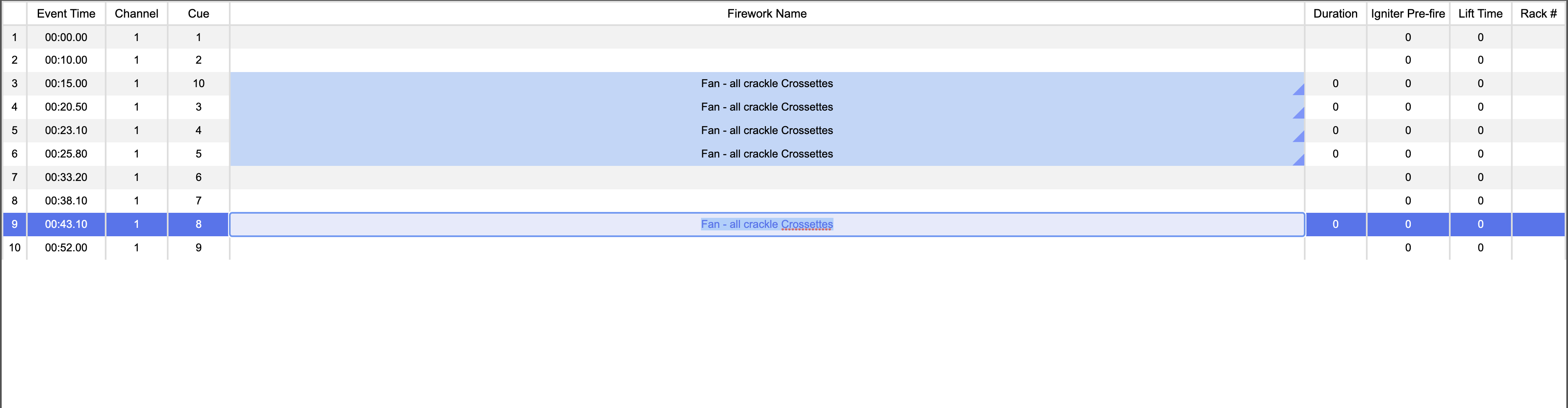The height and width of the screenshot is (408, 1568).
Task: Click the cue cell showing 10
Action: point(198,83)
